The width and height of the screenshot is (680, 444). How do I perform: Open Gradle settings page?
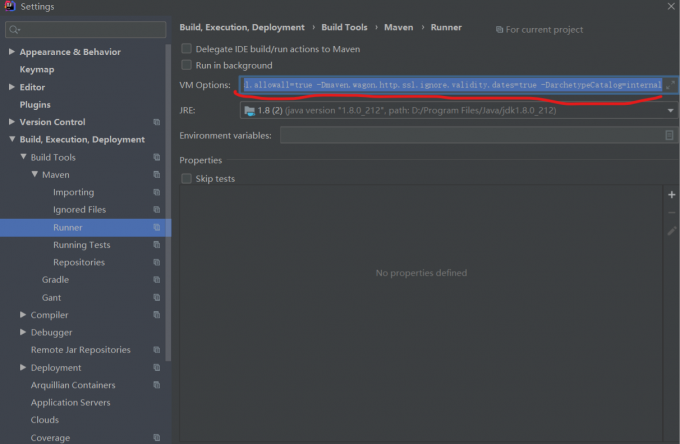tap(55, 280)
